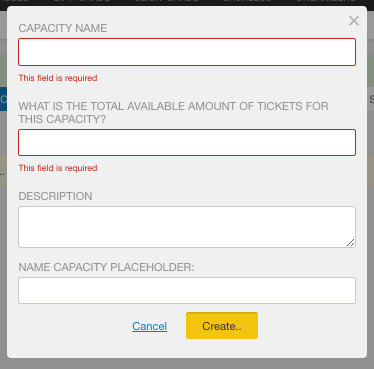Click the total available tickets input box

tap(187, 143)
